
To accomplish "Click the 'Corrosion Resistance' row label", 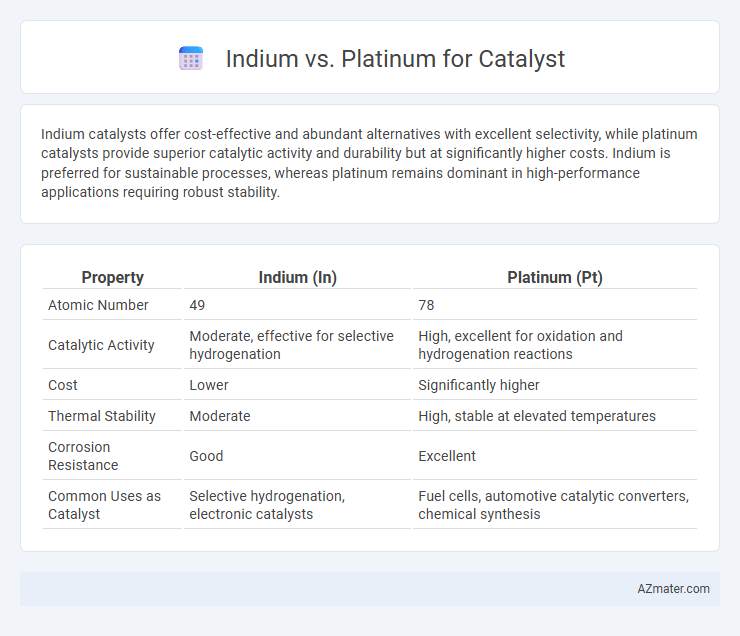I will (x=83, y=456).
